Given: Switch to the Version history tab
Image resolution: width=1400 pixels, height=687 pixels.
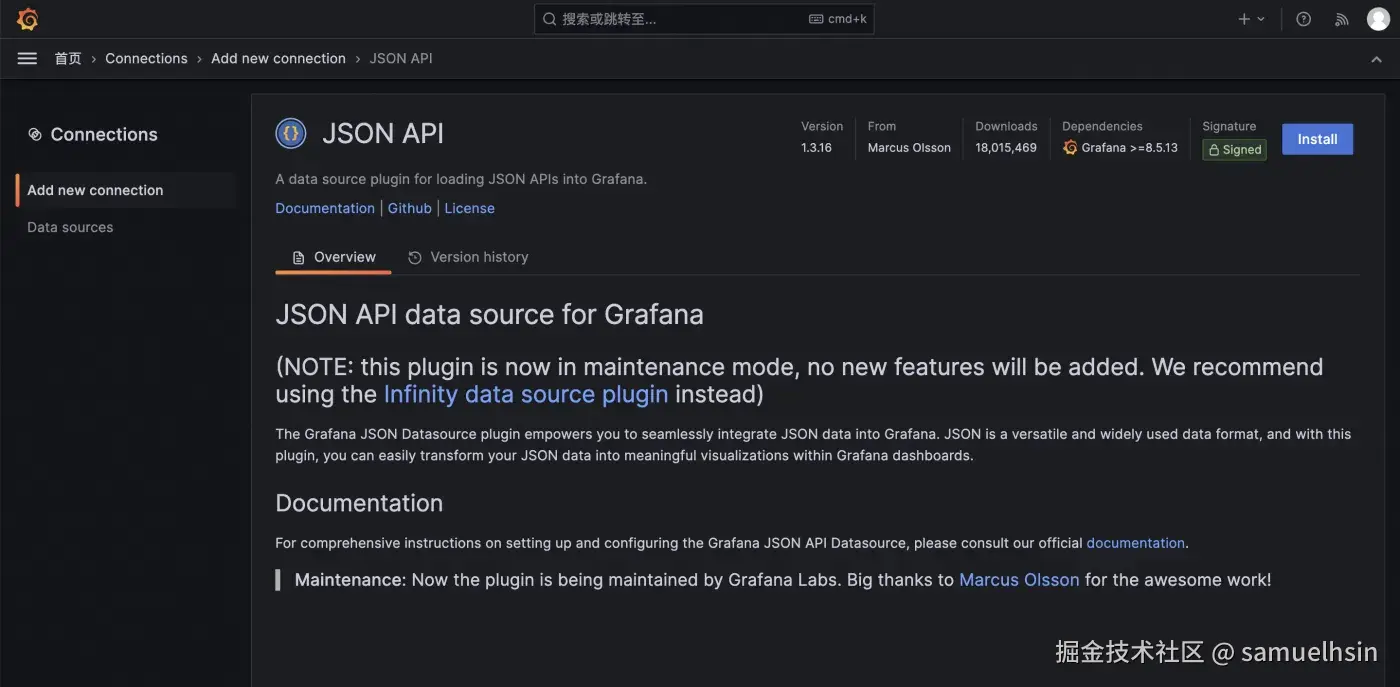Looking at the screenshot, I should (468, 257).
